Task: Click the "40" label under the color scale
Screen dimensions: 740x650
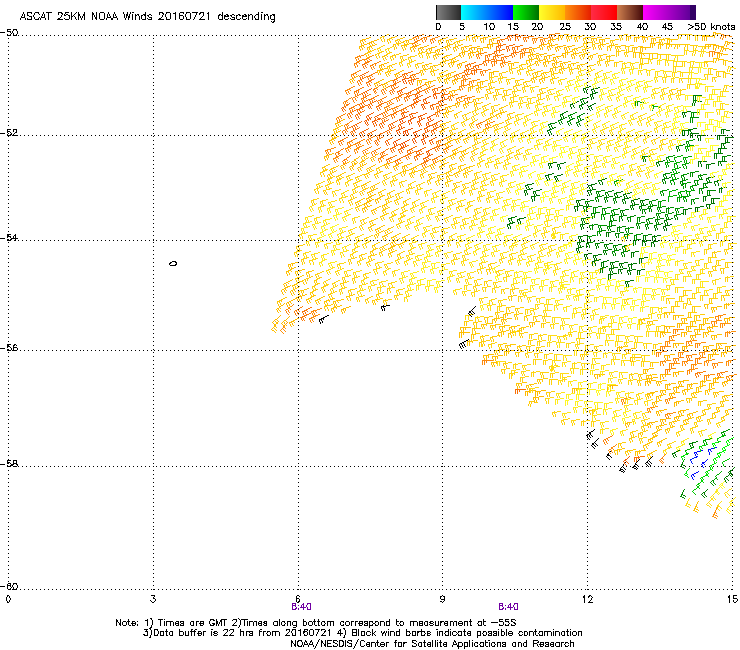Action: tap(642, 27)
